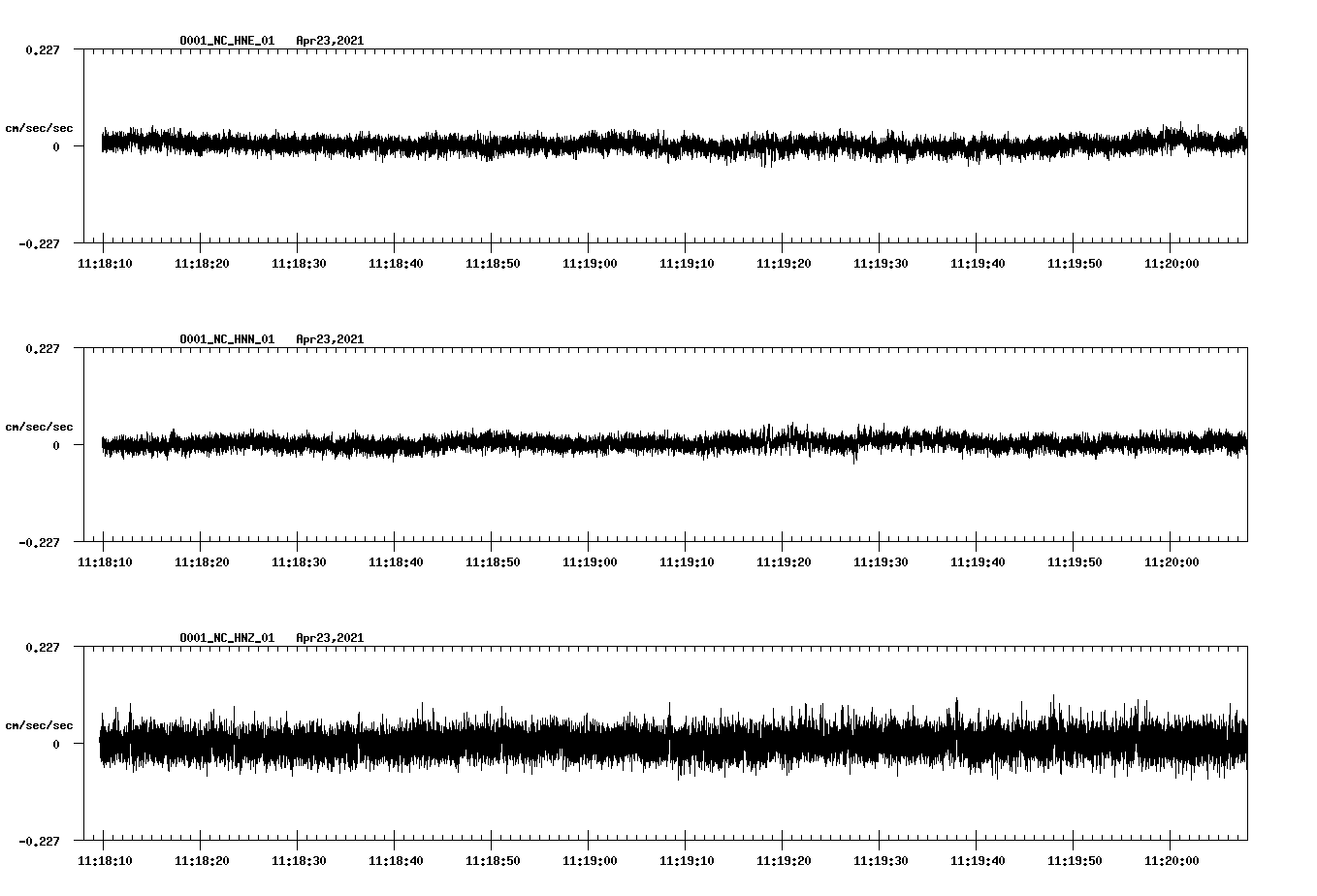1317x896 pixels.
Task: Click the Apr23,2021 date on middle trace
Action: (x=331, y=338)
